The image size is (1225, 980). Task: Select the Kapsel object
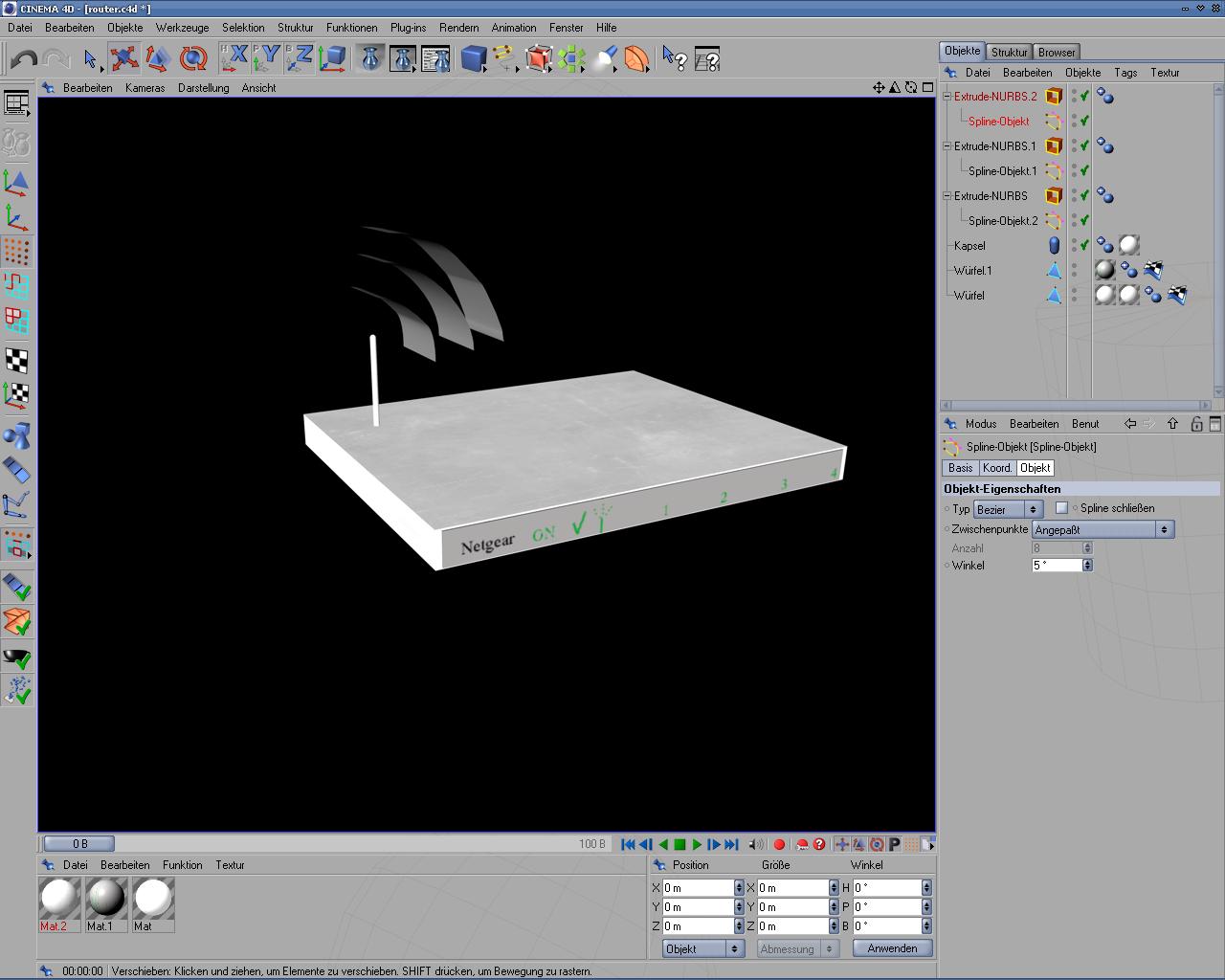[969, 246]
